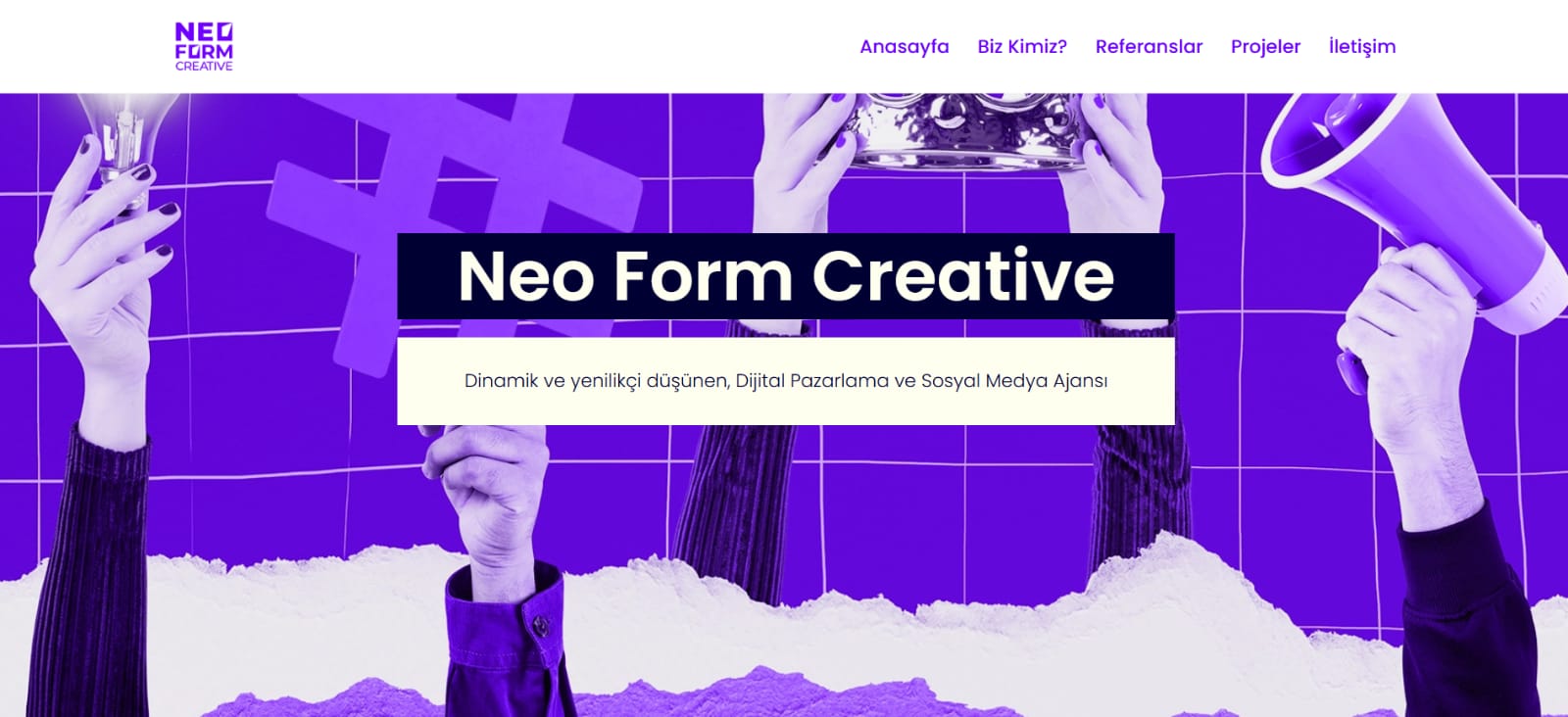Open the Referanslar link

pos(1149,46)
